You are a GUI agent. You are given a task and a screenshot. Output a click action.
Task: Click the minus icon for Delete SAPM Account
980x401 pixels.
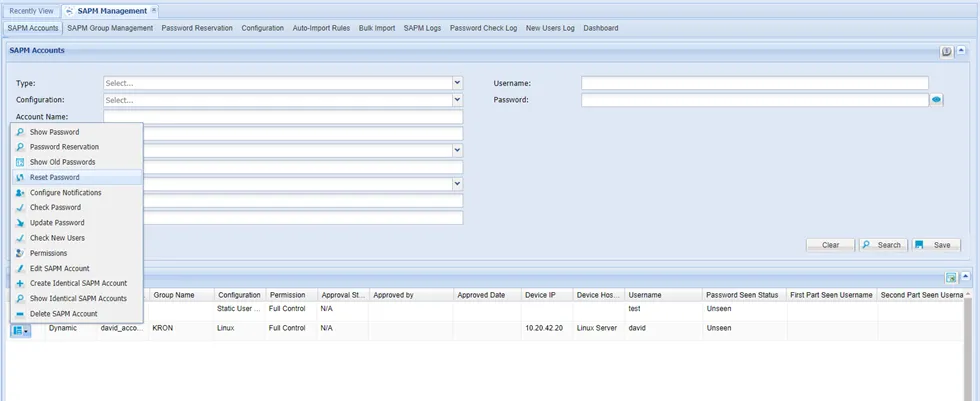(20, 314)
